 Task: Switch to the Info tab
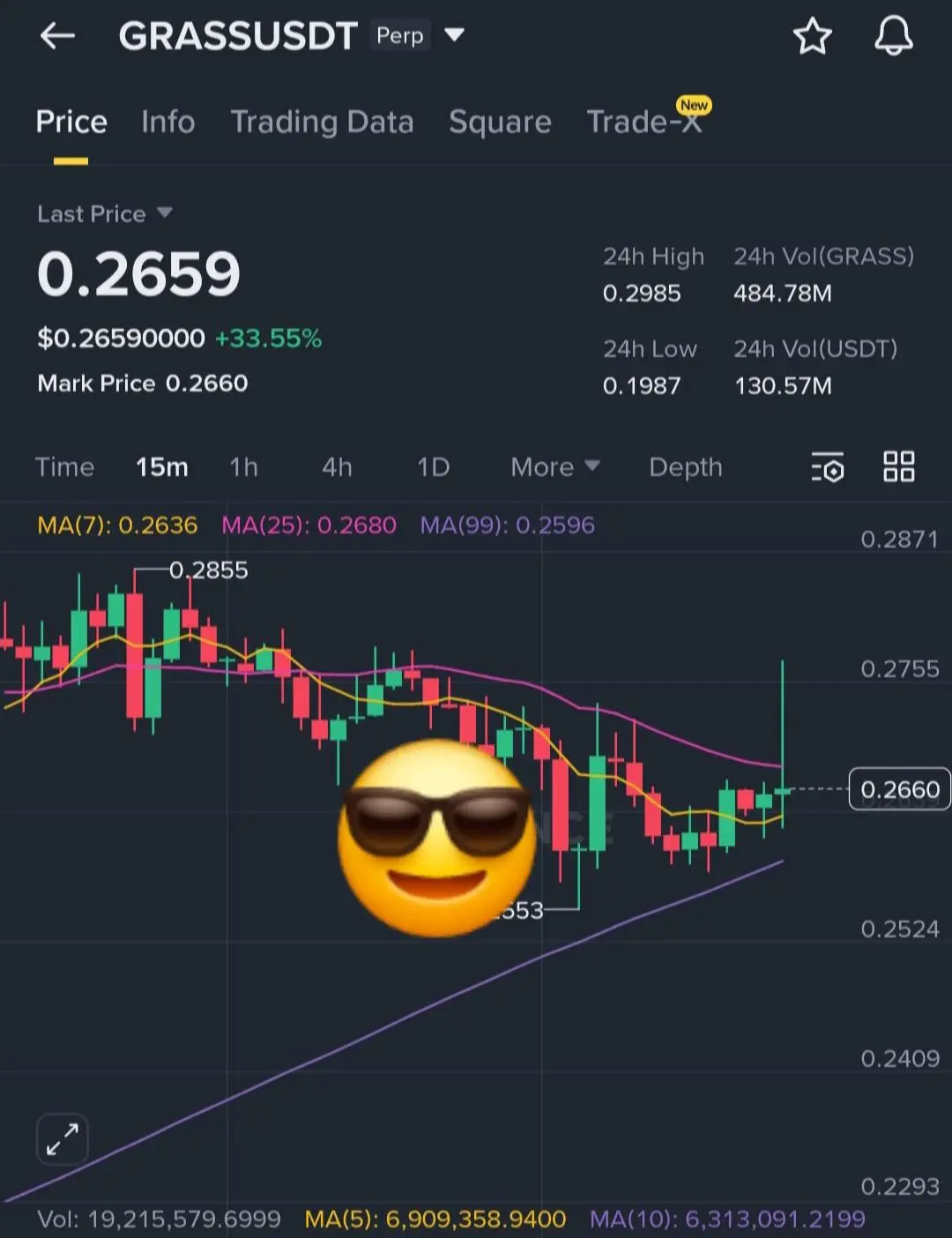167,122
